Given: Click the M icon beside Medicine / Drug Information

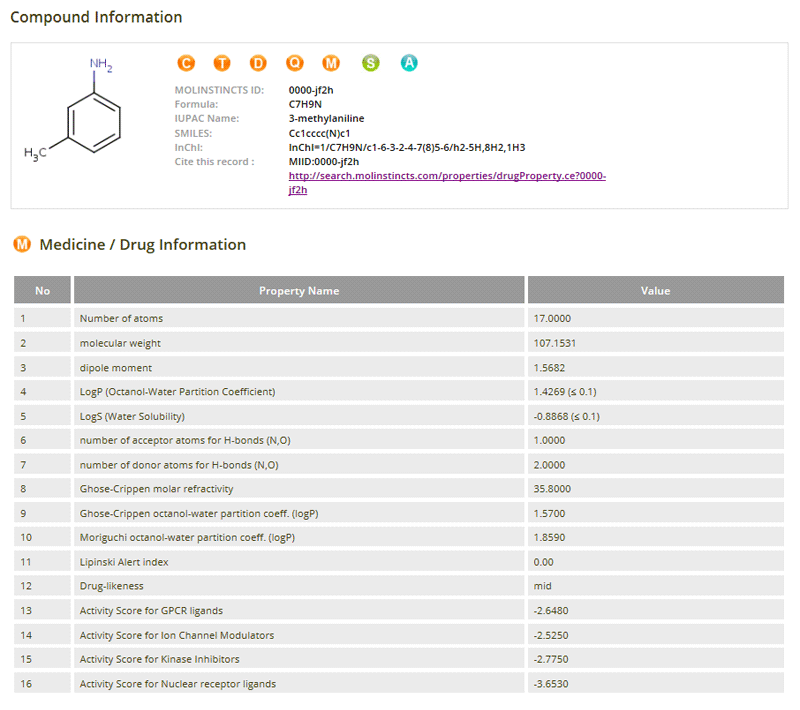Looking at the screenshot, I should [x=22, y=244].
